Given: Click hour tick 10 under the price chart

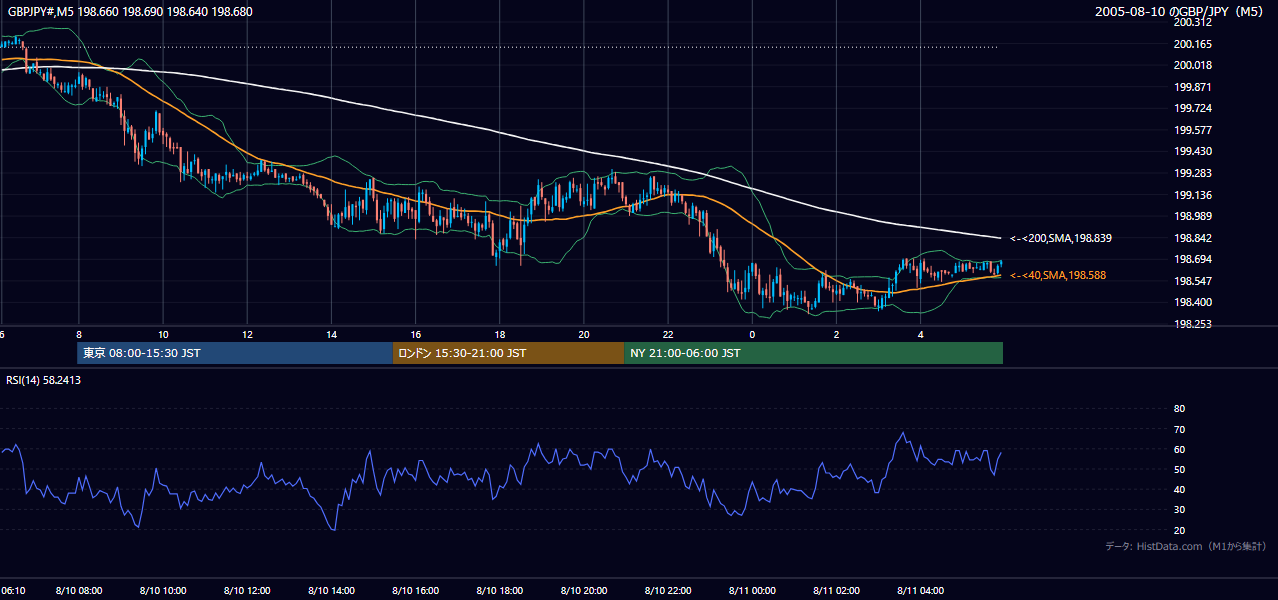Looking at the screenshot, I should click(163, 335).
